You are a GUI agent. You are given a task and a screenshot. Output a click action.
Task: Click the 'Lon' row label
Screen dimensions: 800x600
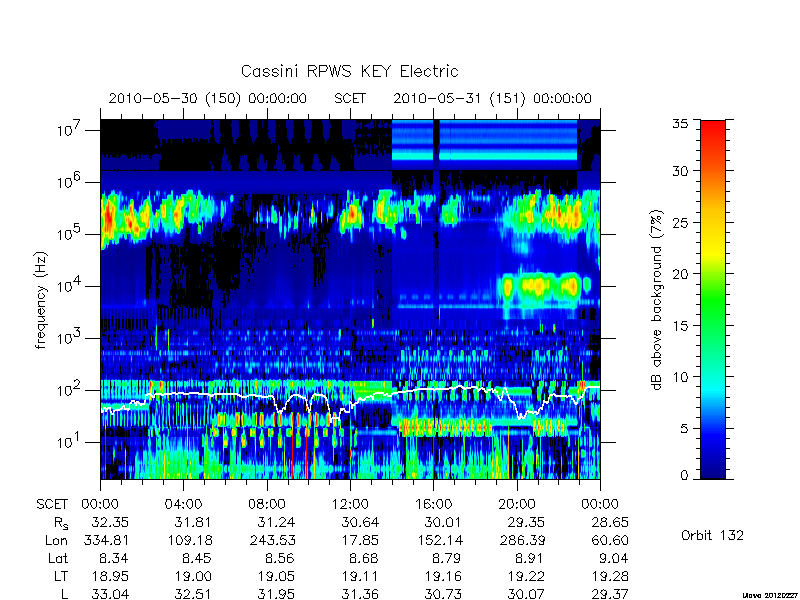pyautogui.click(x=56, y=540)
